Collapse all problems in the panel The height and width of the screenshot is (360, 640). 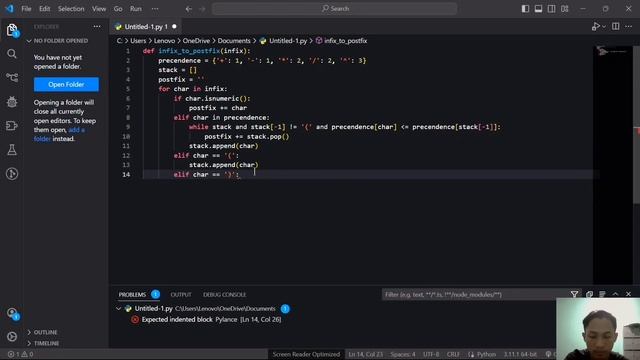point(589,294)
